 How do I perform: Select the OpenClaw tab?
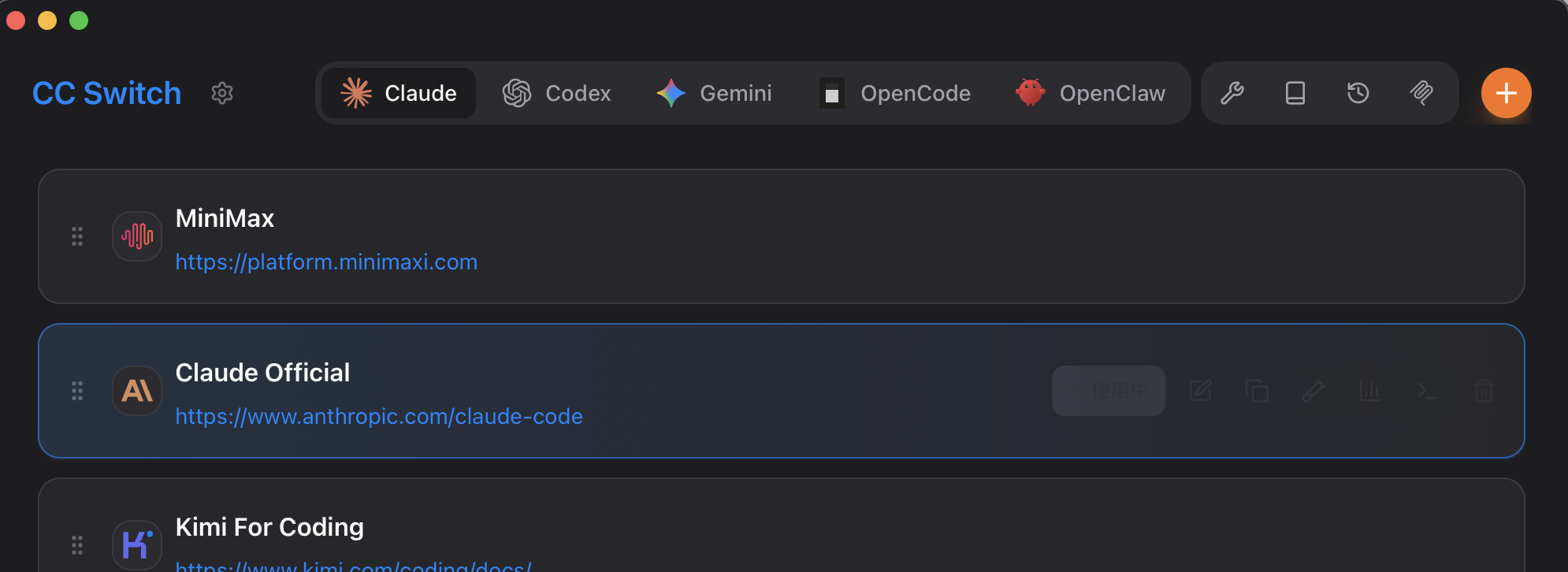tap(1091, 93)
